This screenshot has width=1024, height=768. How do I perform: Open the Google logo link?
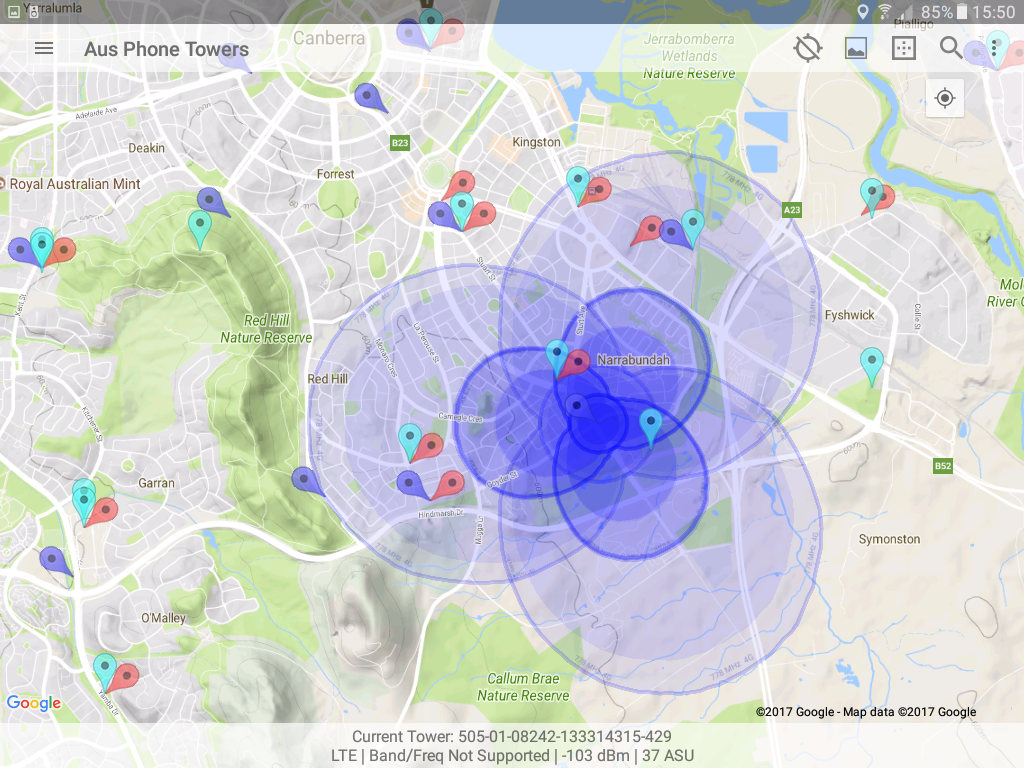34,703
